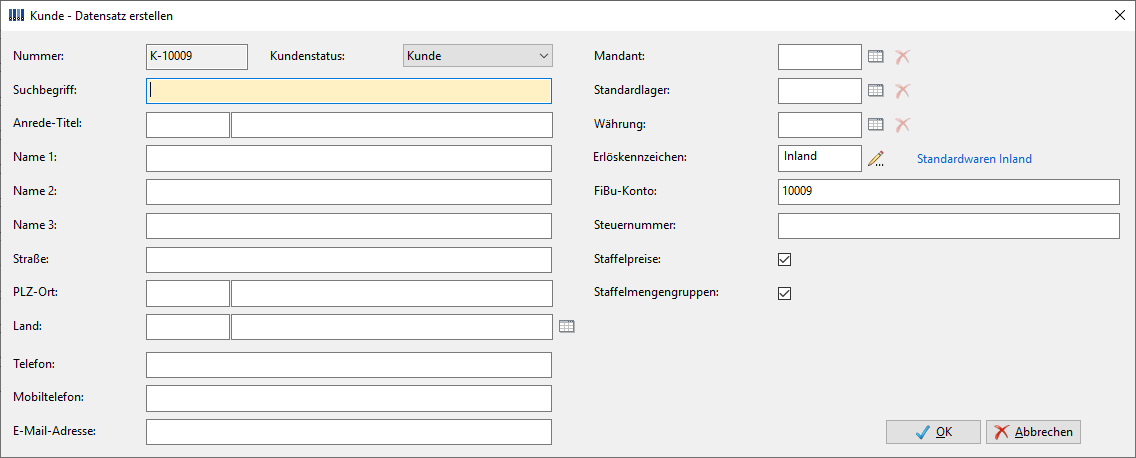
Task: Click the Erlöskennzeichen field showing Inland
Action: [x=819, y=158]
